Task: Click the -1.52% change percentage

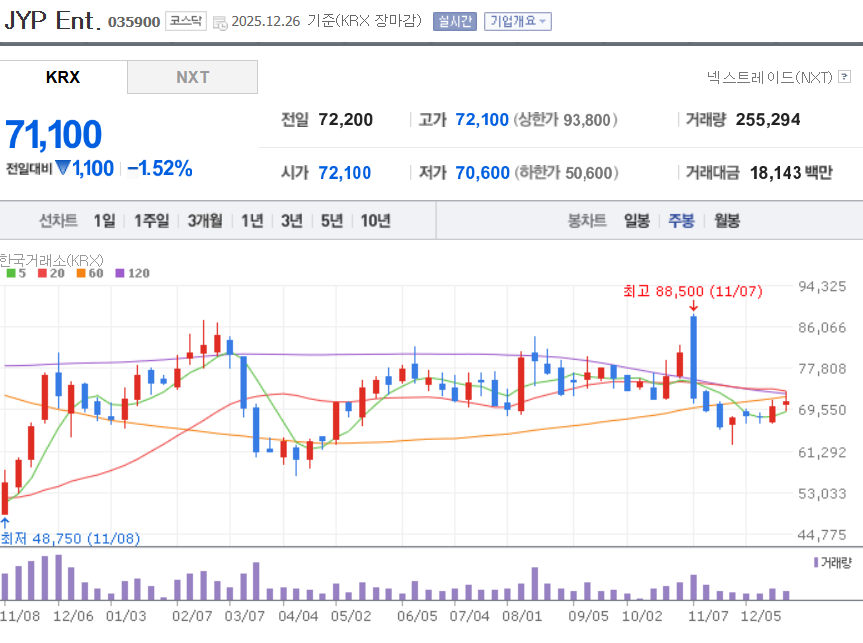Action: 160,168
